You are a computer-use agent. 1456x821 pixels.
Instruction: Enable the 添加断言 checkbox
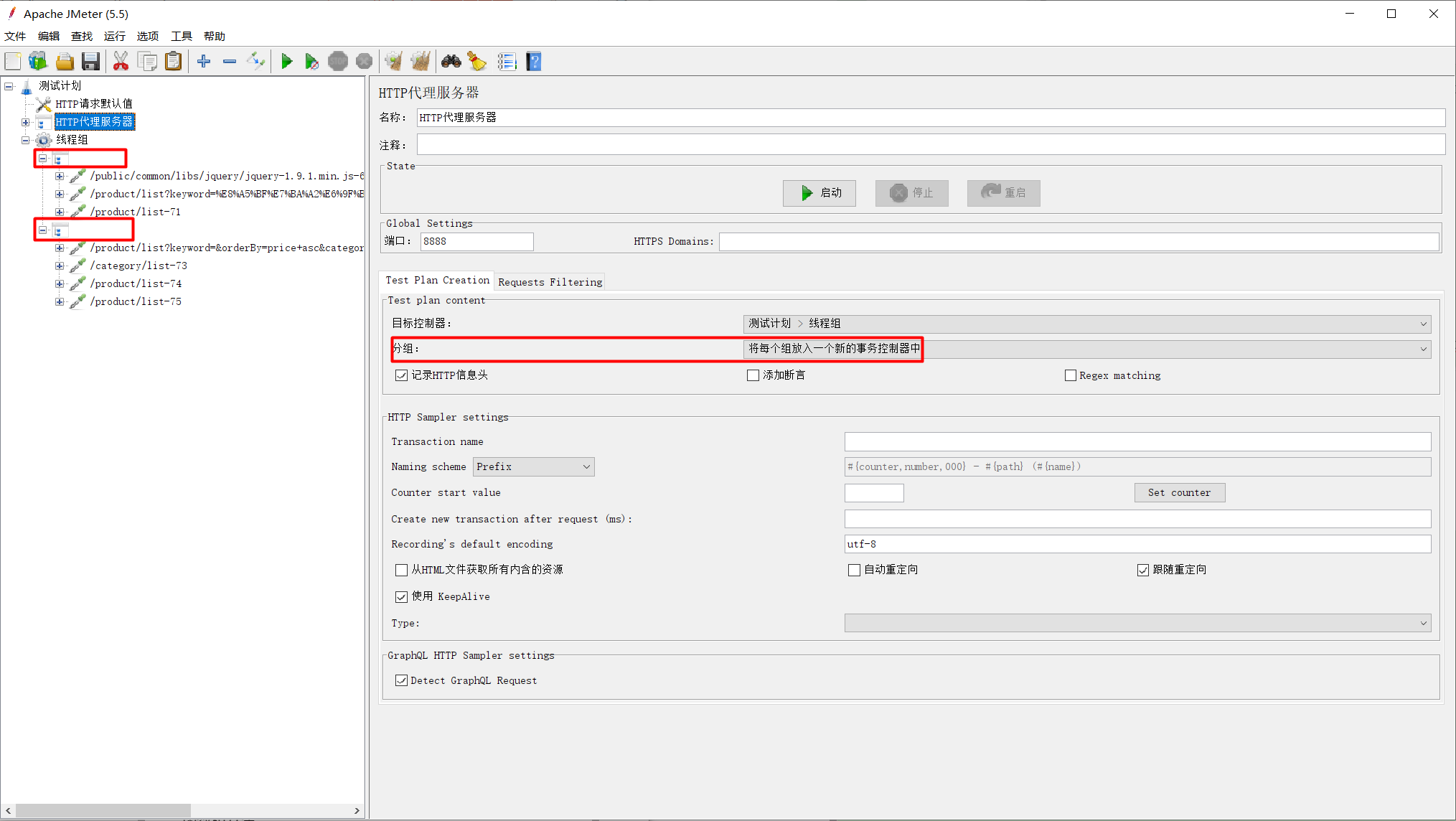coord(753,375)
